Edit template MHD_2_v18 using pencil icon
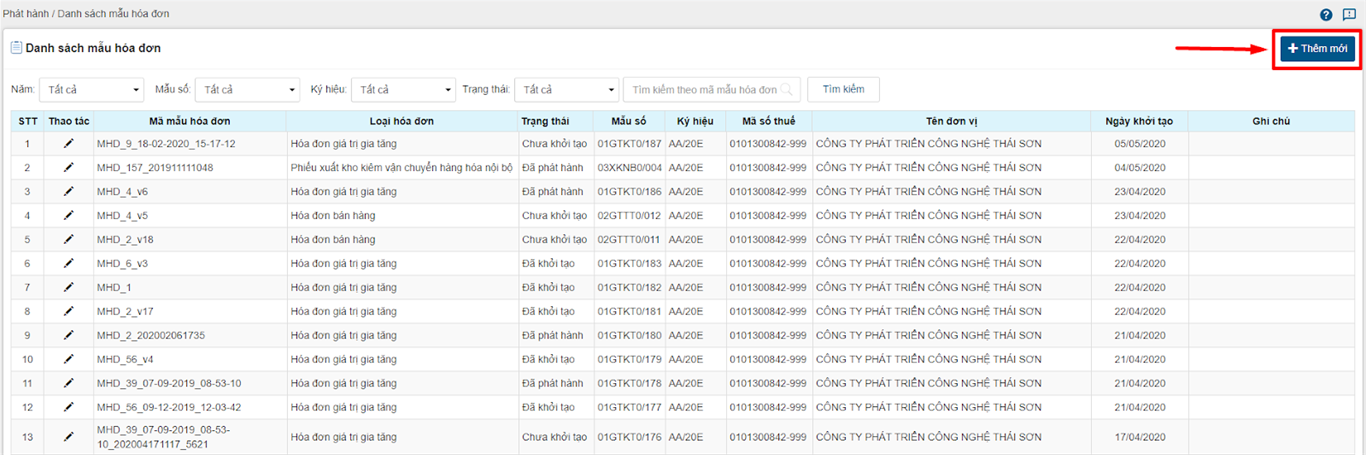The image size is (1366, 455). 68,240
